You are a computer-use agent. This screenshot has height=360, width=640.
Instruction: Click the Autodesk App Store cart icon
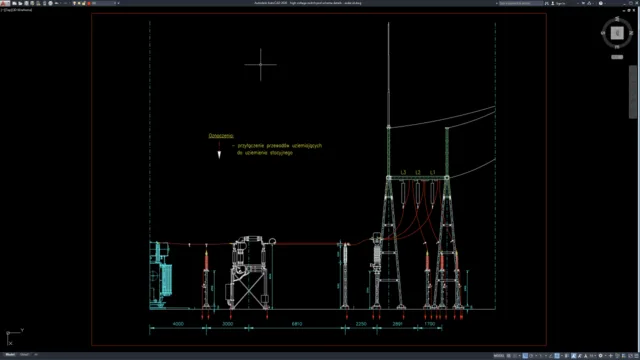coord(583,3)
